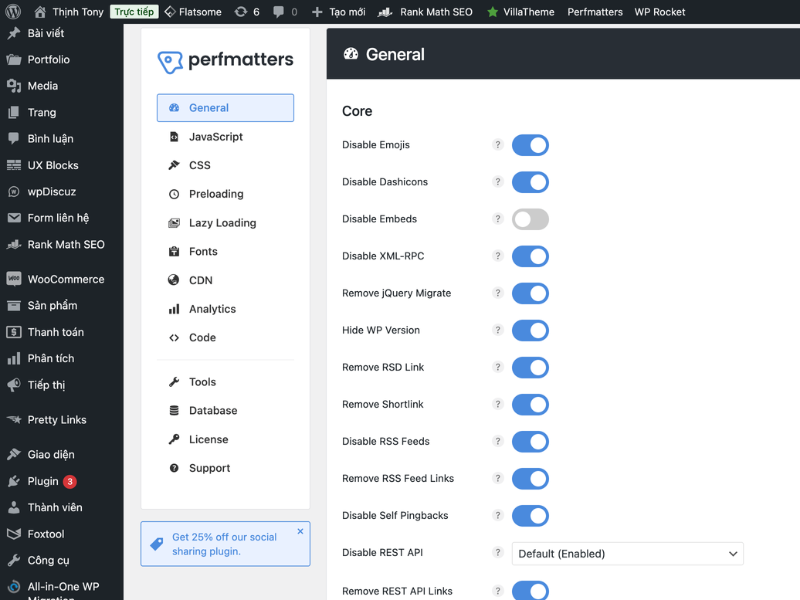Toggle the Remove jQuery Migrate switch
The height and width of the screenshot is (600, 800).
tap(530, 293)
